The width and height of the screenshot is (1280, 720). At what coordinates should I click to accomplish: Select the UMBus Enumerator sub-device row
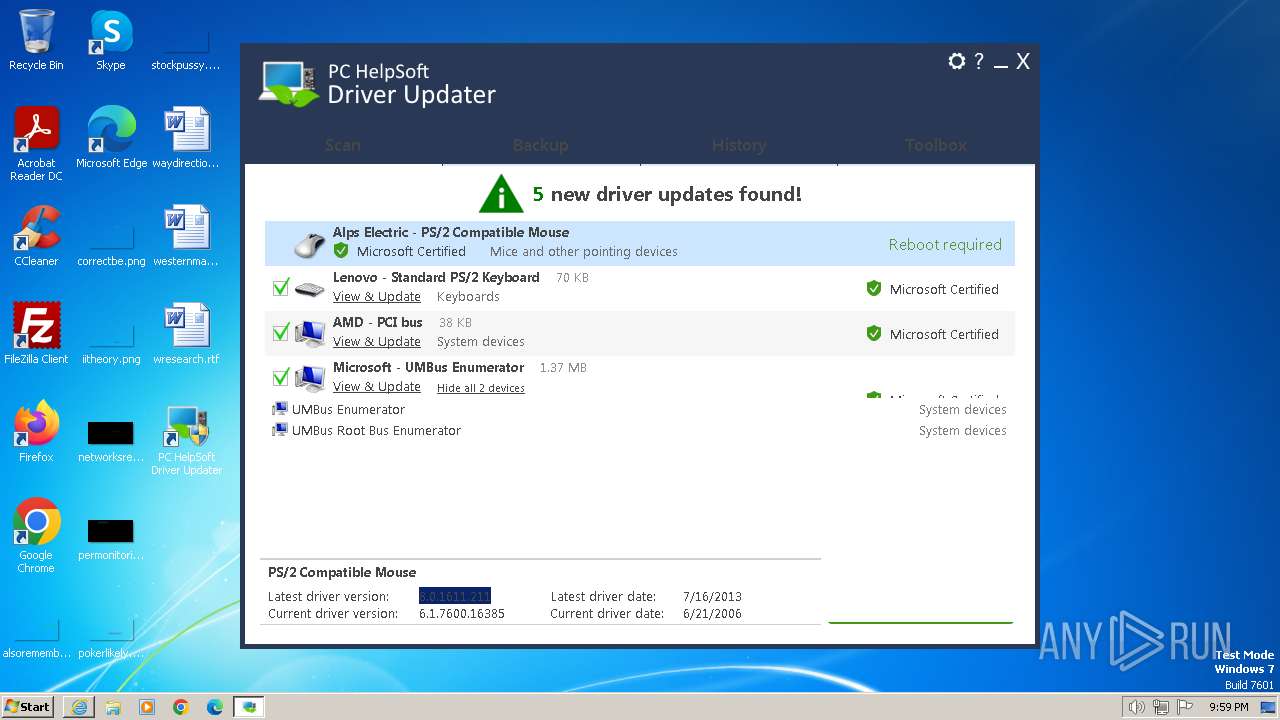coord(640,409)
